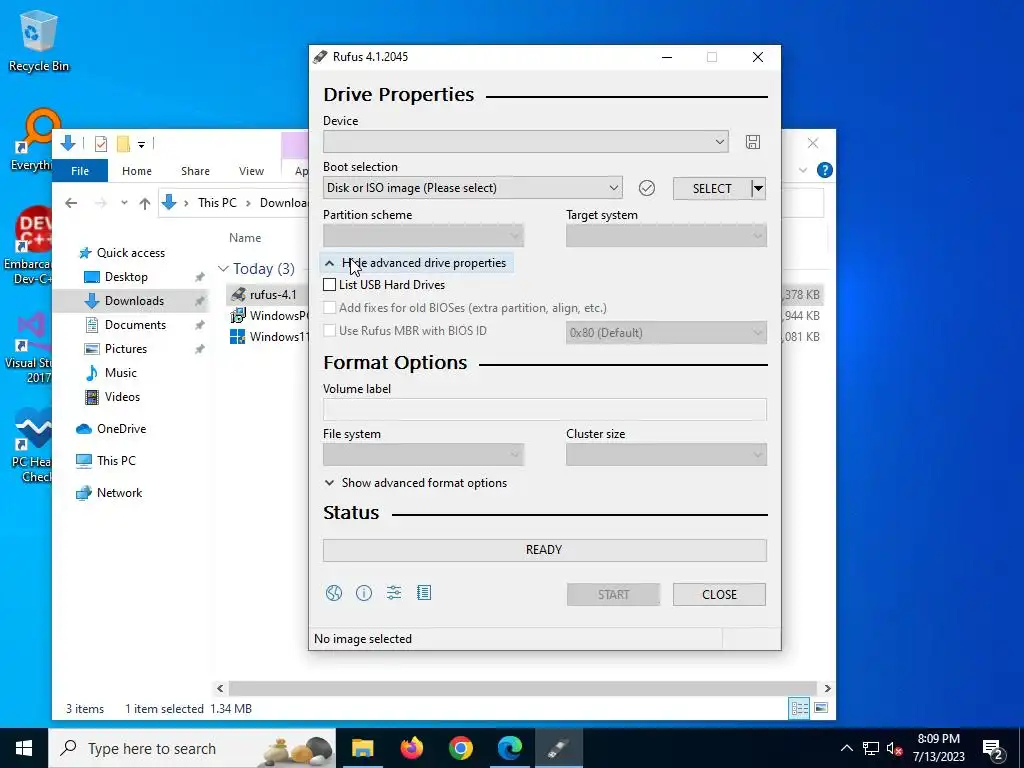Show hidden tray icons chevron
Screen dimensions: 1024x768
pos(846,748)
